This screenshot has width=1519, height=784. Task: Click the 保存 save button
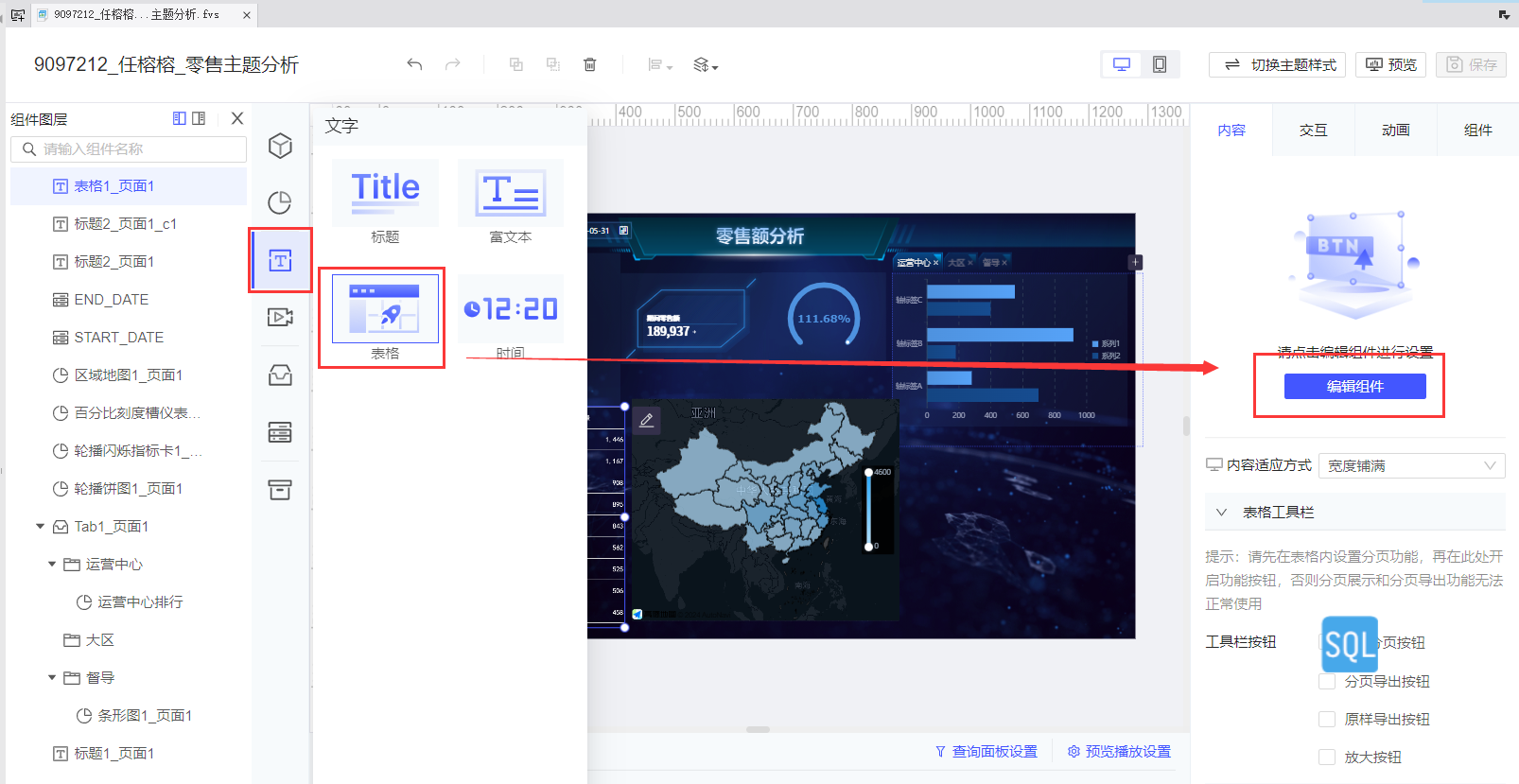(x=1471, y=64)
